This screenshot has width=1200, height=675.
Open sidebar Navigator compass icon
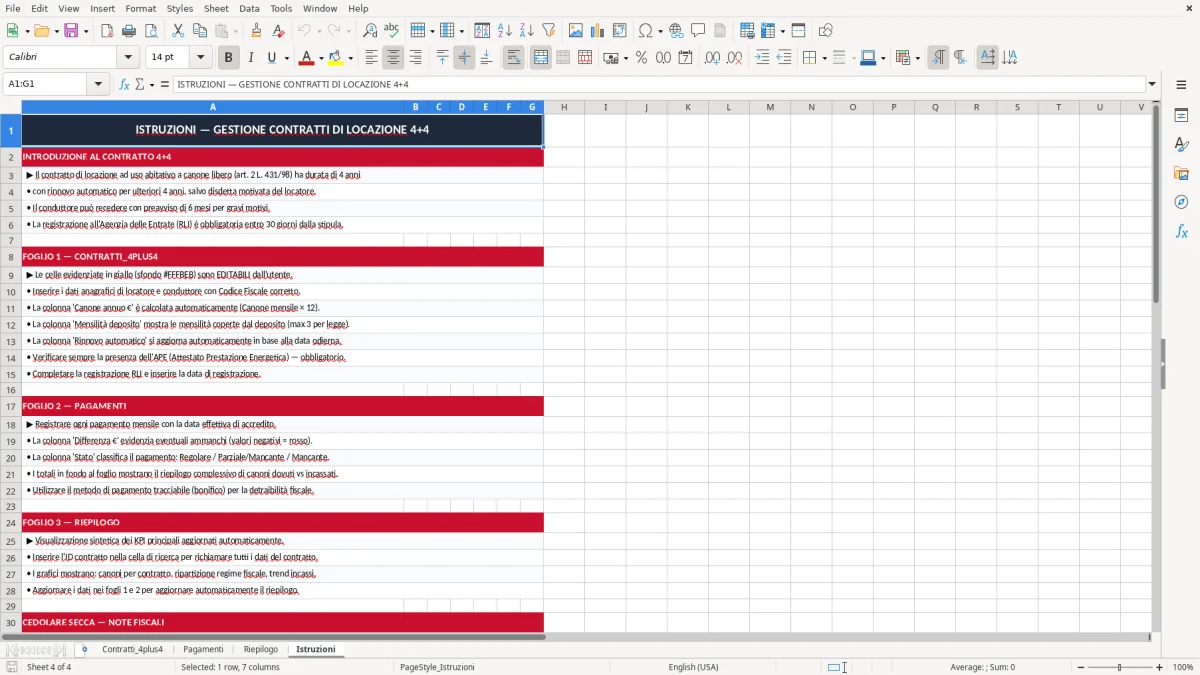1181,202
